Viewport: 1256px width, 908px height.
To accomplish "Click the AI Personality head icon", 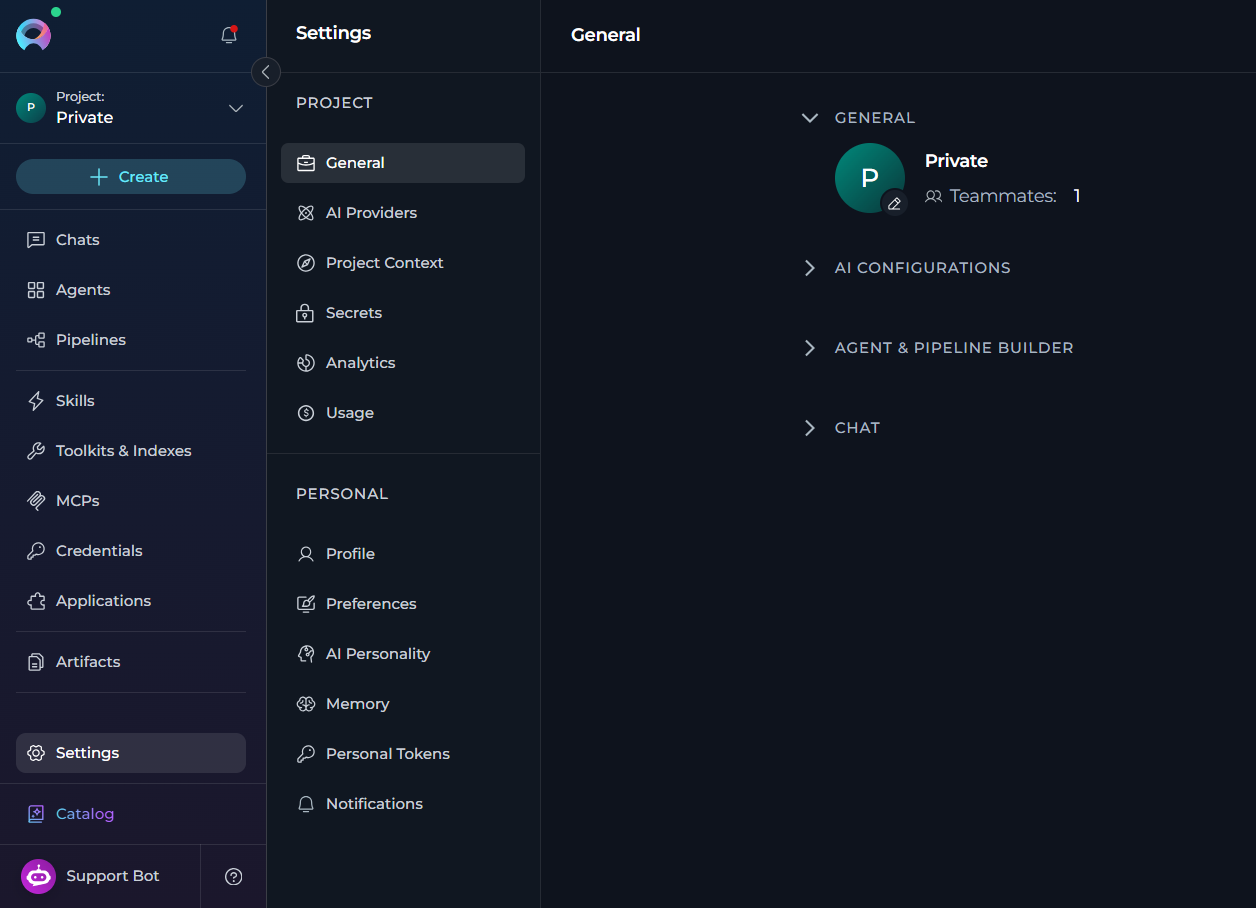I will pos(306,654).
